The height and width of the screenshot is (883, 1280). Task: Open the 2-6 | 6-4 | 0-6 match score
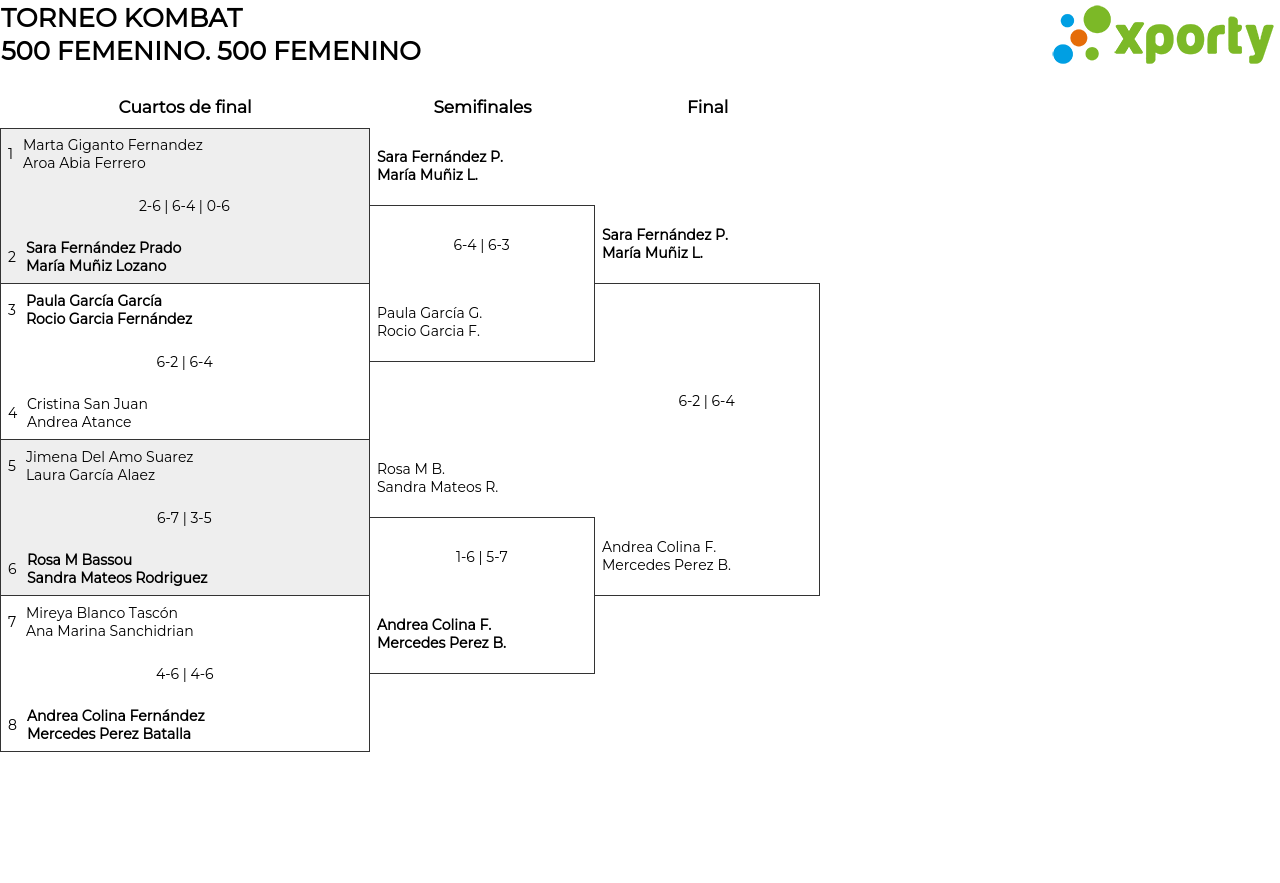(184, 206)
